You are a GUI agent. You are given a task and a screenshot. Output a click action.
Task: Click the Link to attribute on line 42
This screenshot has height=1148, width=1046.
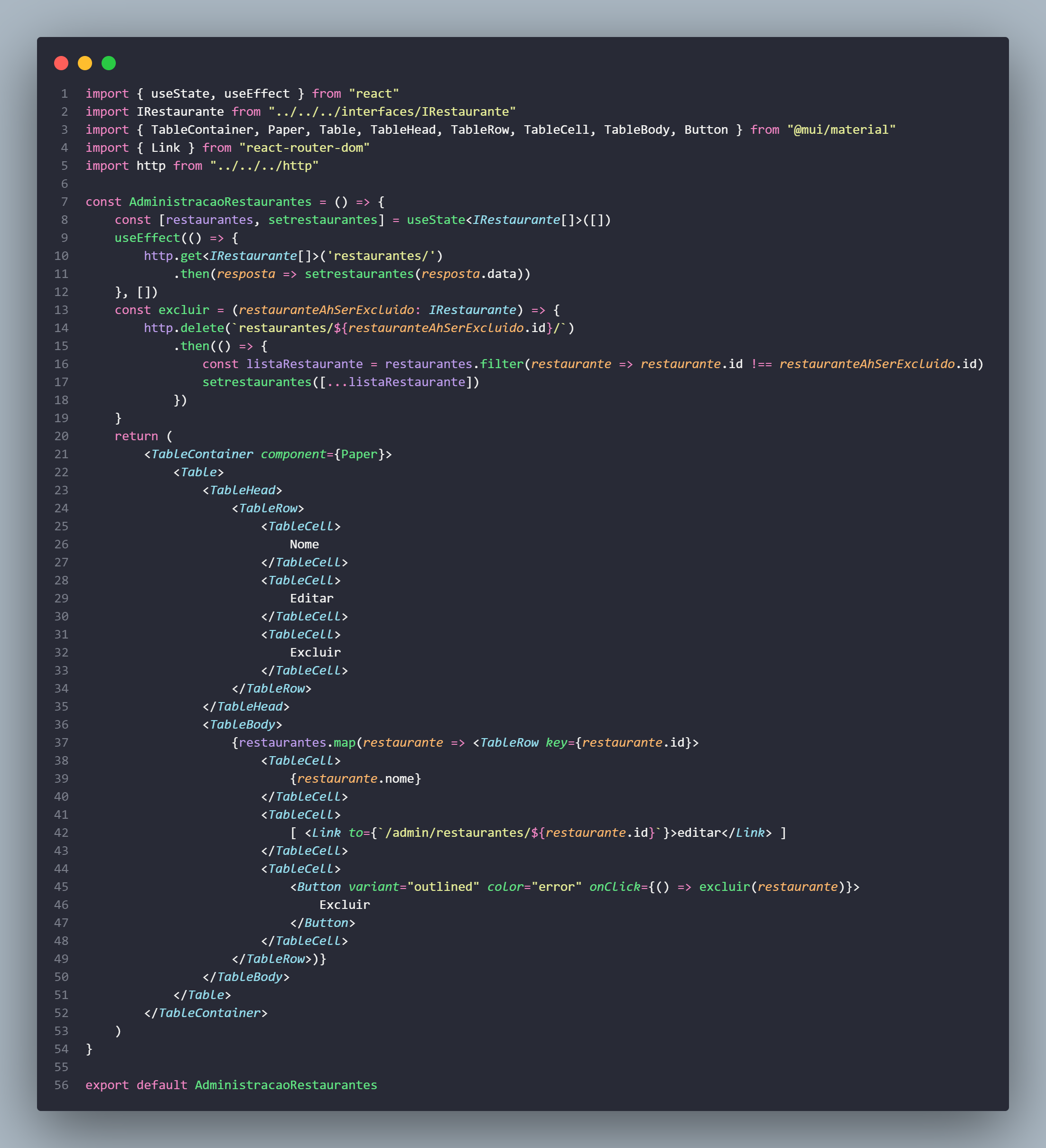509,833
